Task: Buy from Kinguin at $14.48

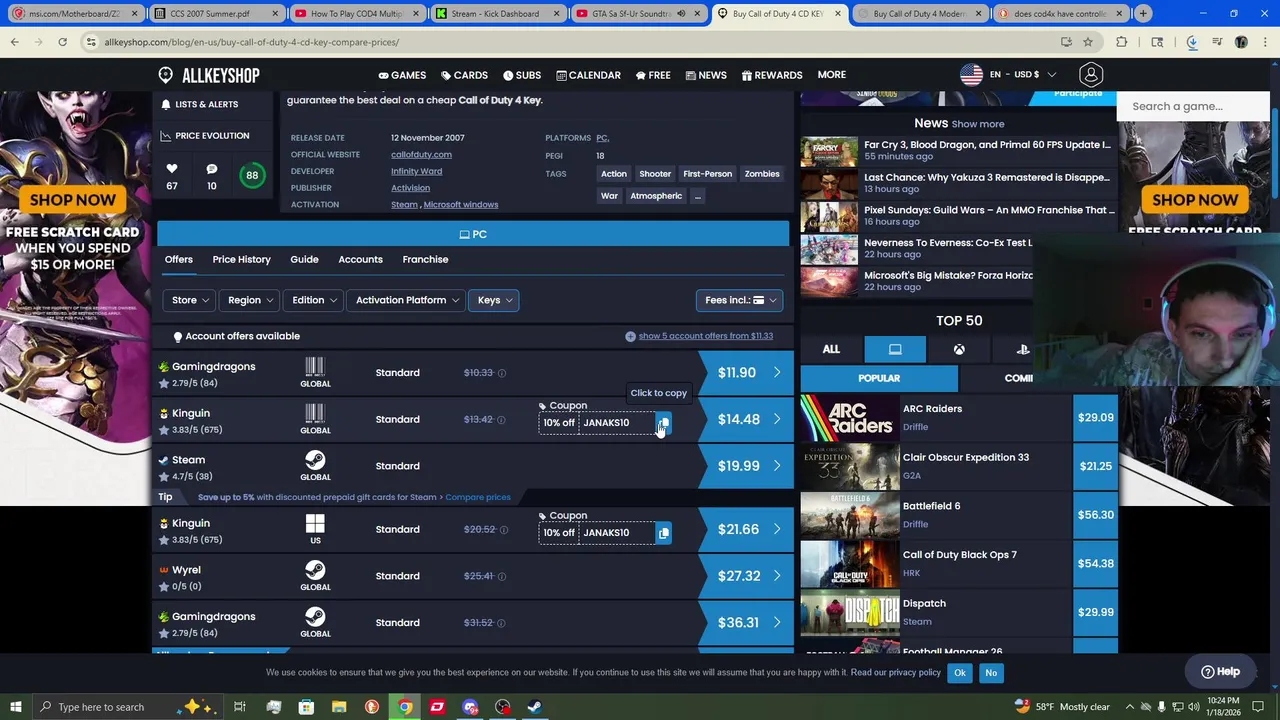Action: (745, 420)
